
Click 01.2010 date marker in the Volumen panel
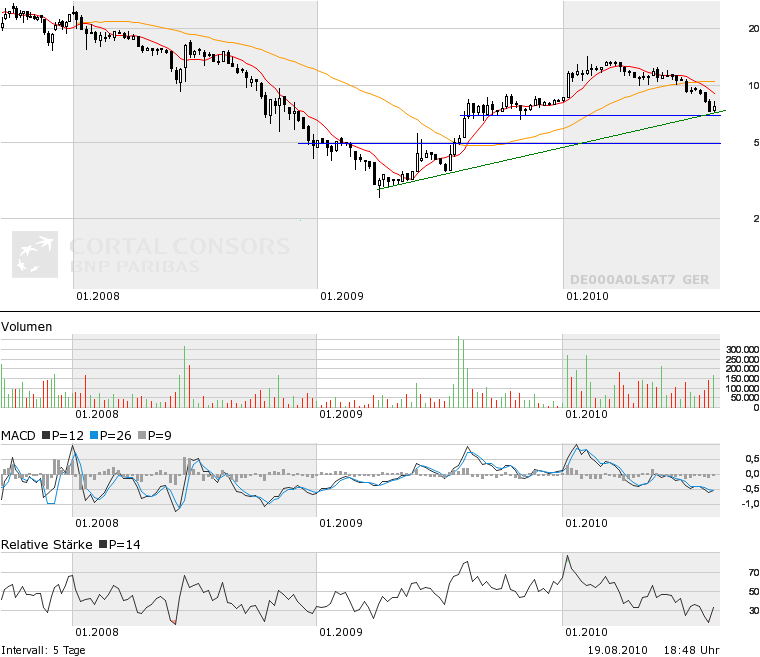coord(586,414)
